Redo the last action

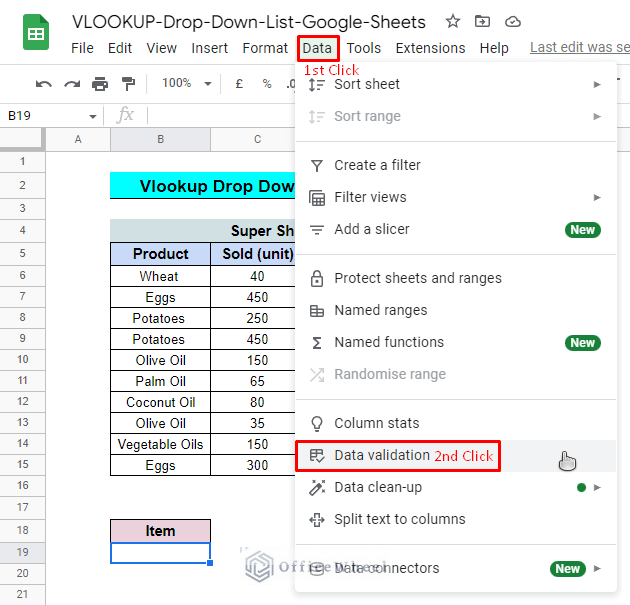pyautogui.click(x=72, y=84)
